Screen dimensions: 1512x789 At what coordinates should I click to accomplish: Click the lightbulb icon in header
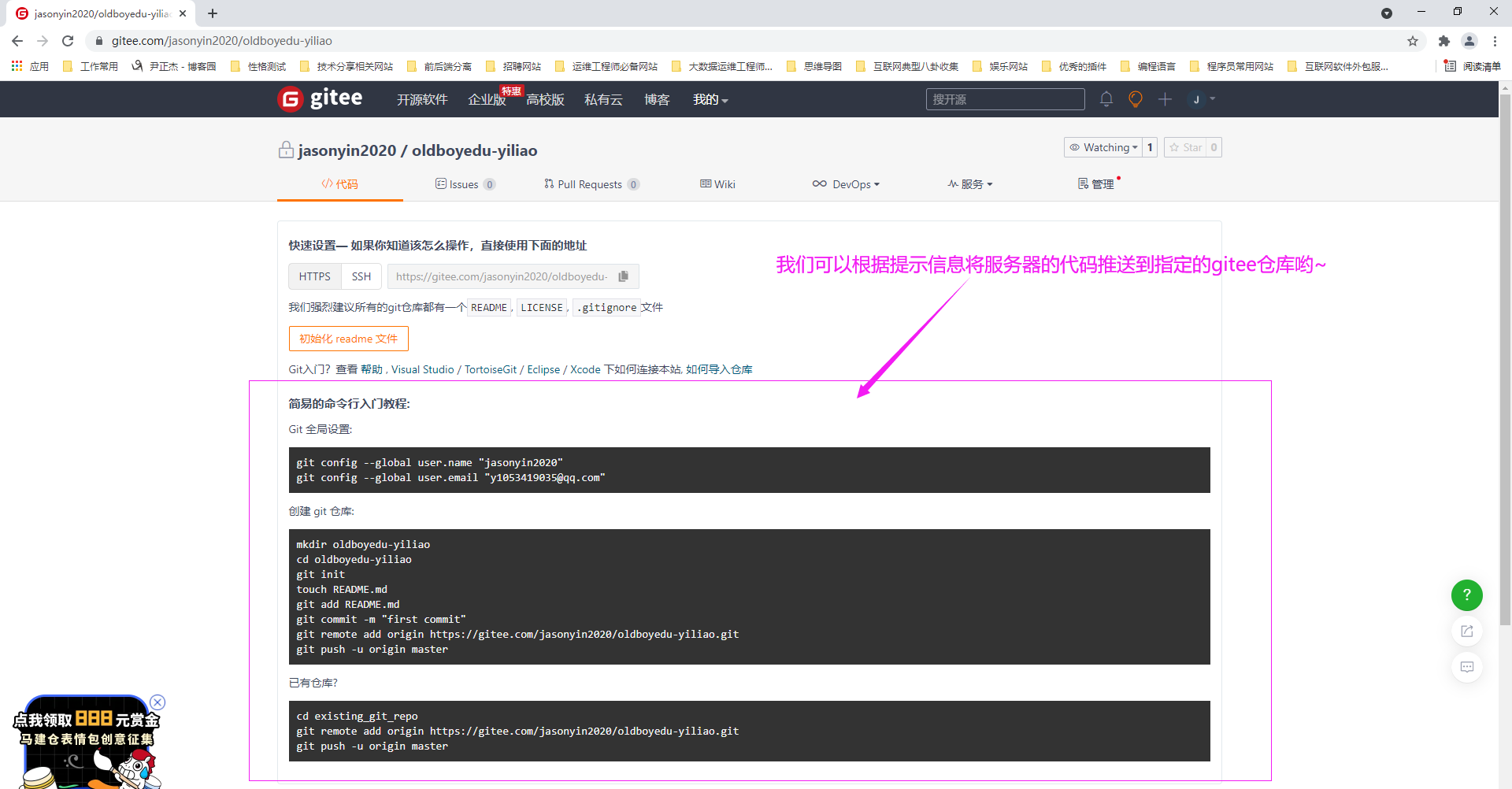coord(1135,99)
